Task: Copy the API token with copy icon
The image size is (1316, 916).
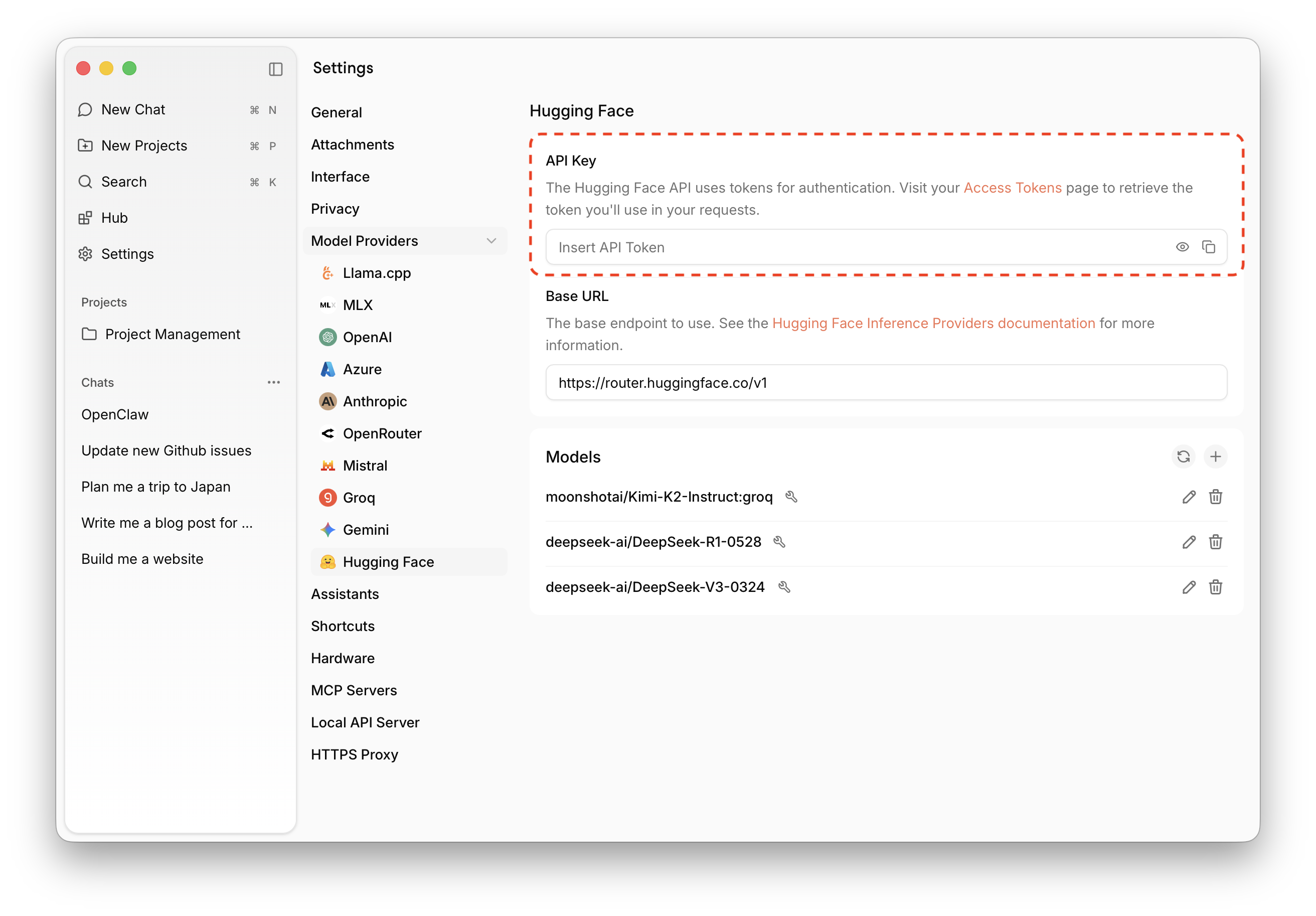Action: 1208,247
